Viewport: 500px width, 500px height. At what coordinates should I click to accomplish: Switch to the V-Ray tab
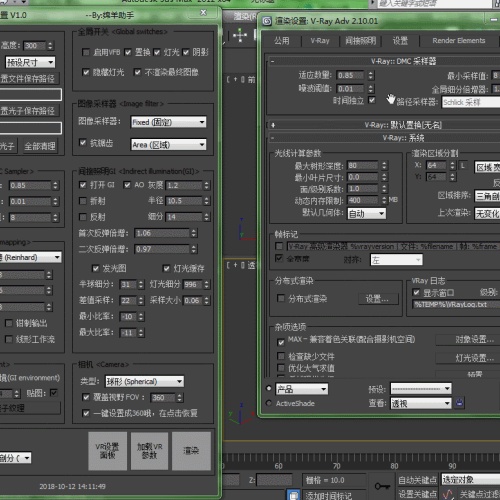tap(320, 41)
